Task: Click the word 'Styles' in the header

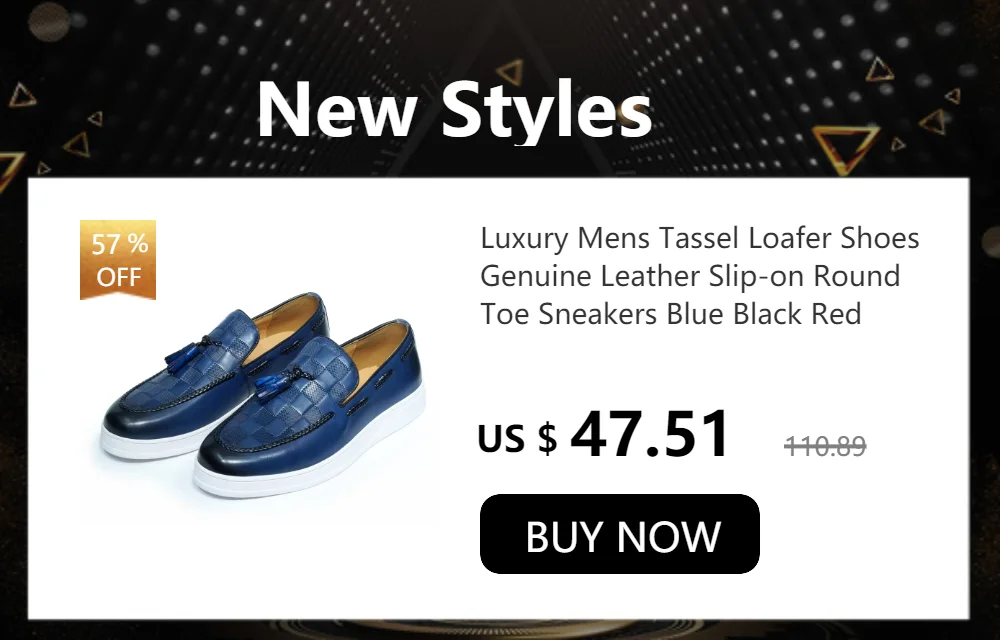Action: tap(546, 110)
